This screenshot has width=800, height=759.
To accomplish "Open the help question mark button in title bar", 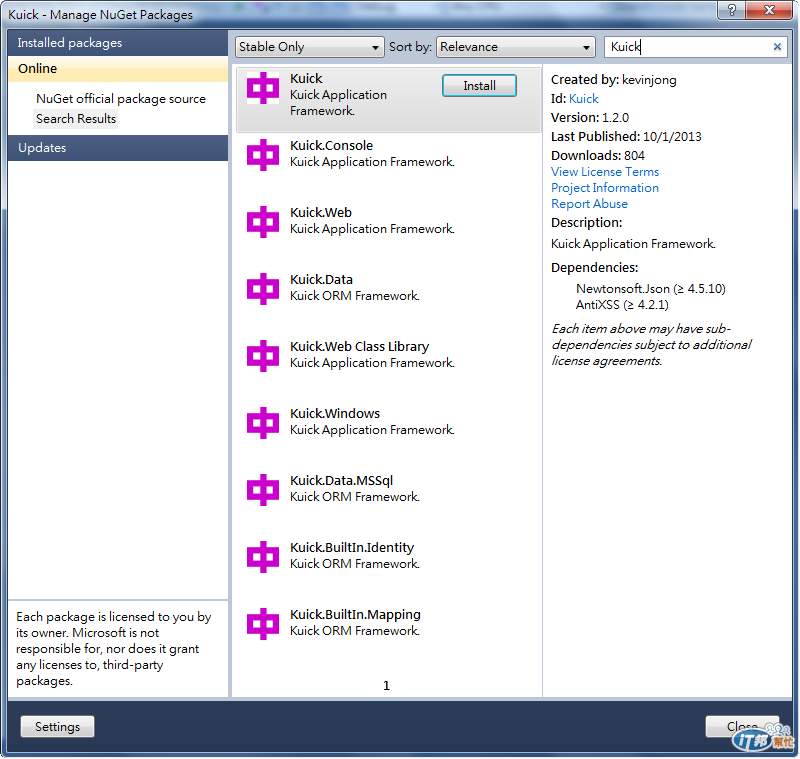I will 732,10.
